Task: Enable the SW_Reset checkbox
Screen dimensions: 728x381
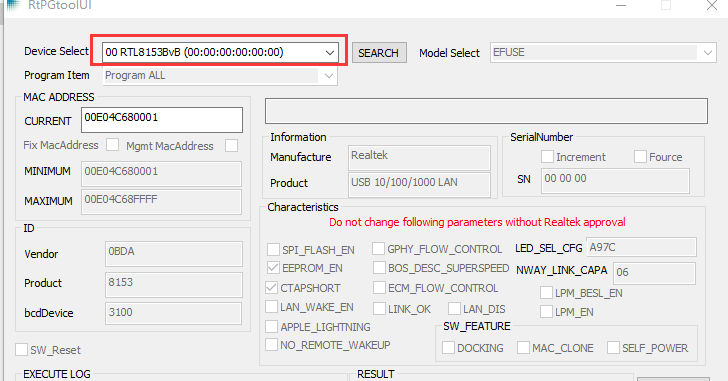Action: 21,349
